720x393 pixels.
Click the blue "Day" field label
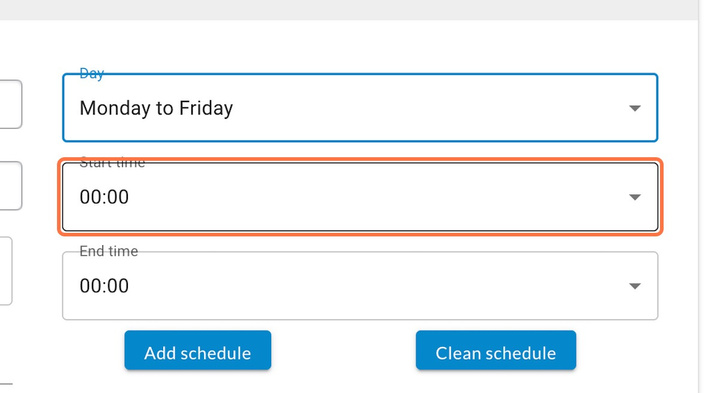pyautogui.click(x=92, y=73)
